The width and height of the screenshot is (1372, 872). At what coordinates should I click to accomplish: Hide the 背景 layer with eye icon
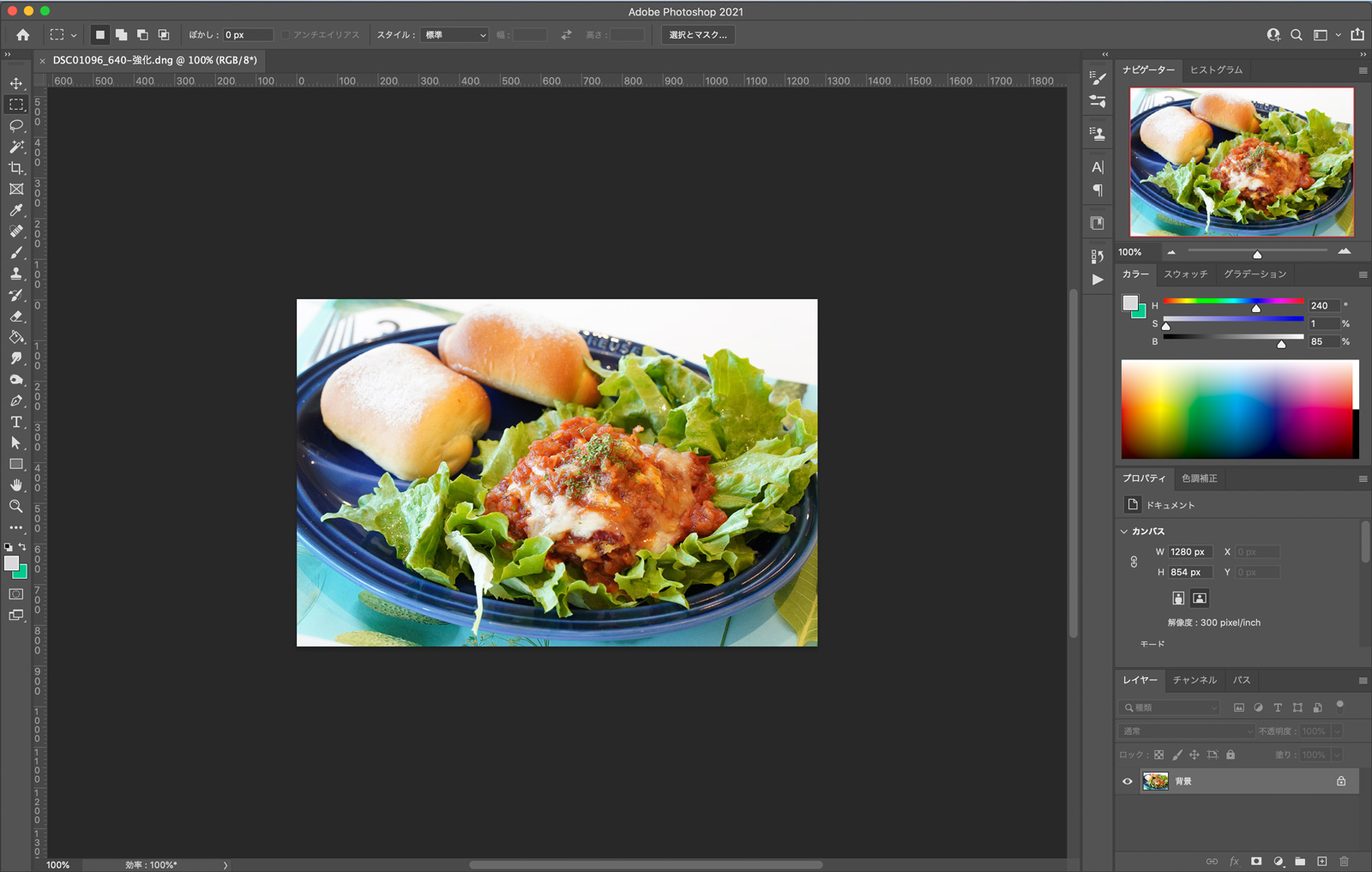(1128, 781)
